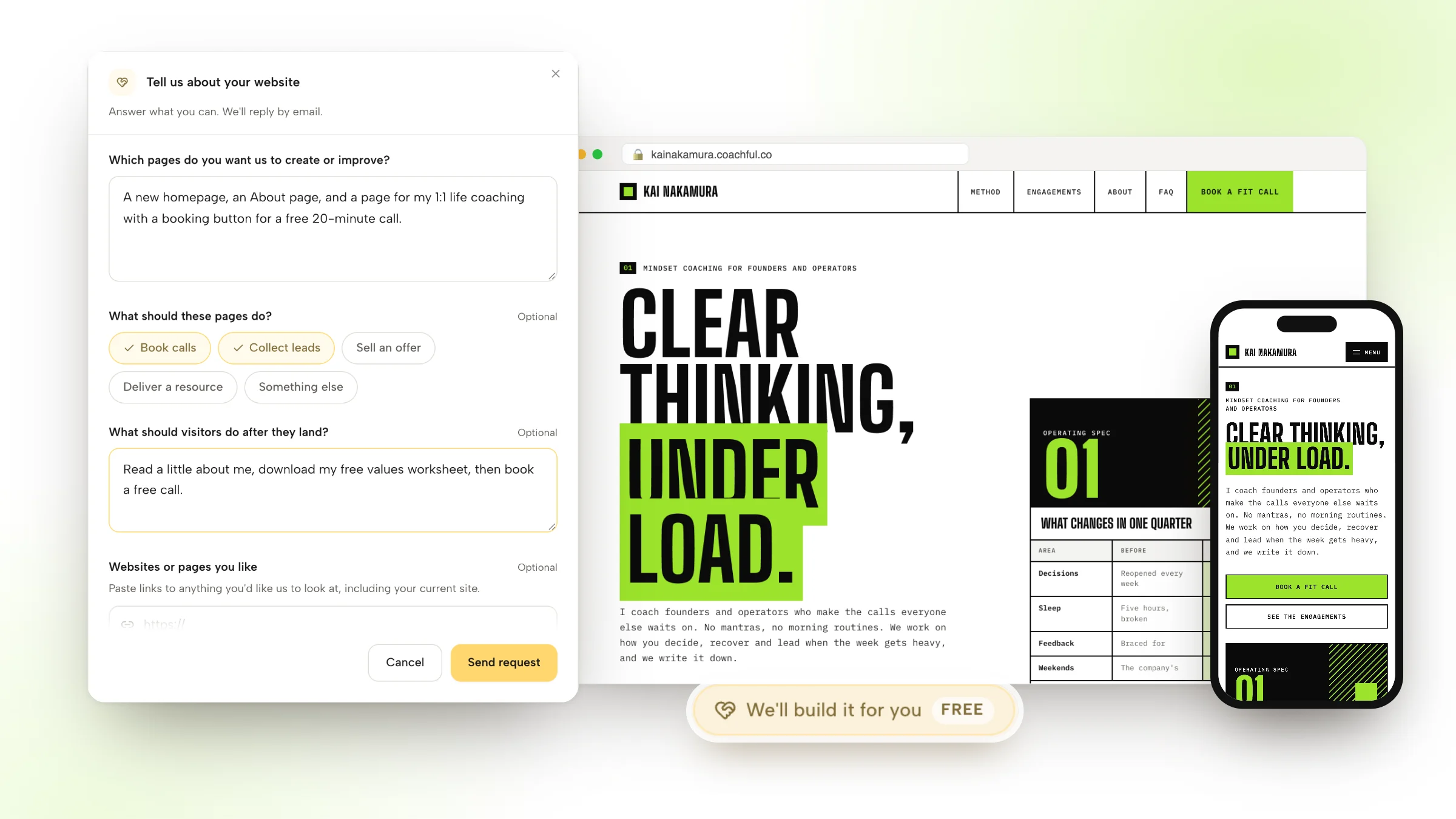The height and width of the screenshot is (819, 1456).
Task: Click the Send request button
Action: (x=504, y=662)
